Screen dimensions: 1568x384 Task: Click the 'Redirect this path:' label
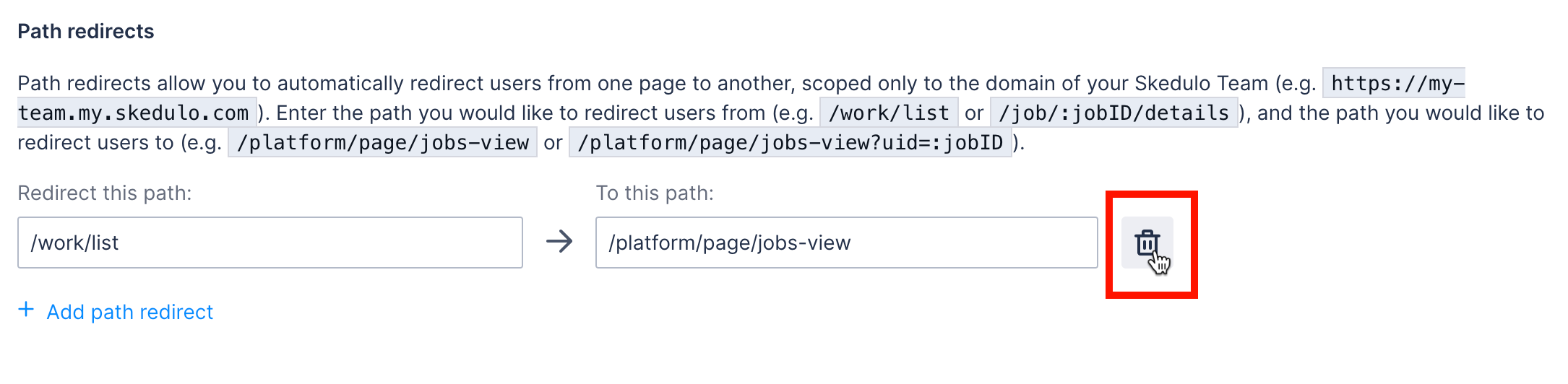pos(104,193)
